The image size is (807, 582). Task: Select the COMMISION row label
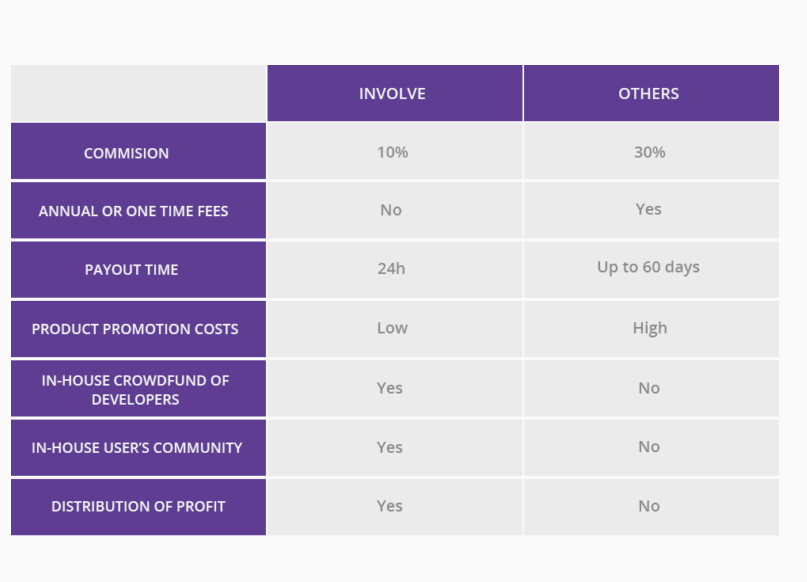coord(138,151)
